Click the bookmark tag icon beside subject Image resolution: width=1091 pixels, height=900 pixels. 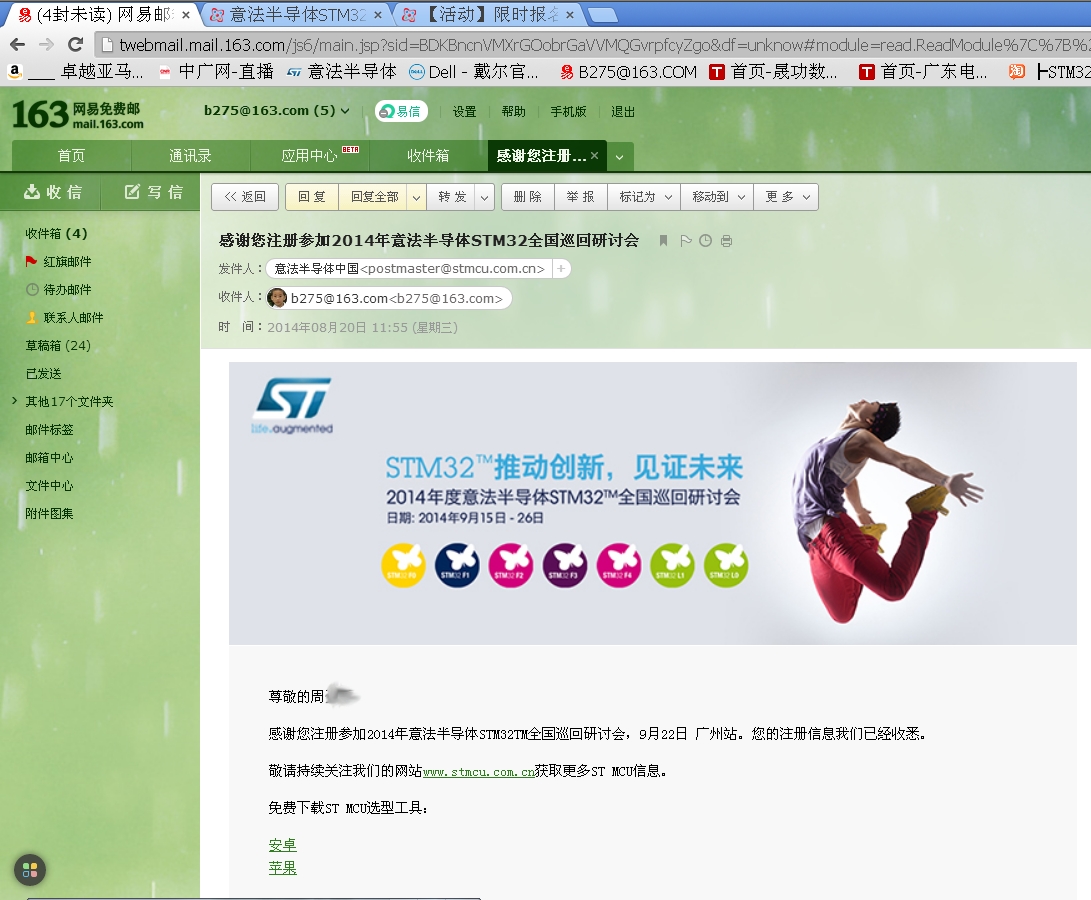[x=663, y=241]
